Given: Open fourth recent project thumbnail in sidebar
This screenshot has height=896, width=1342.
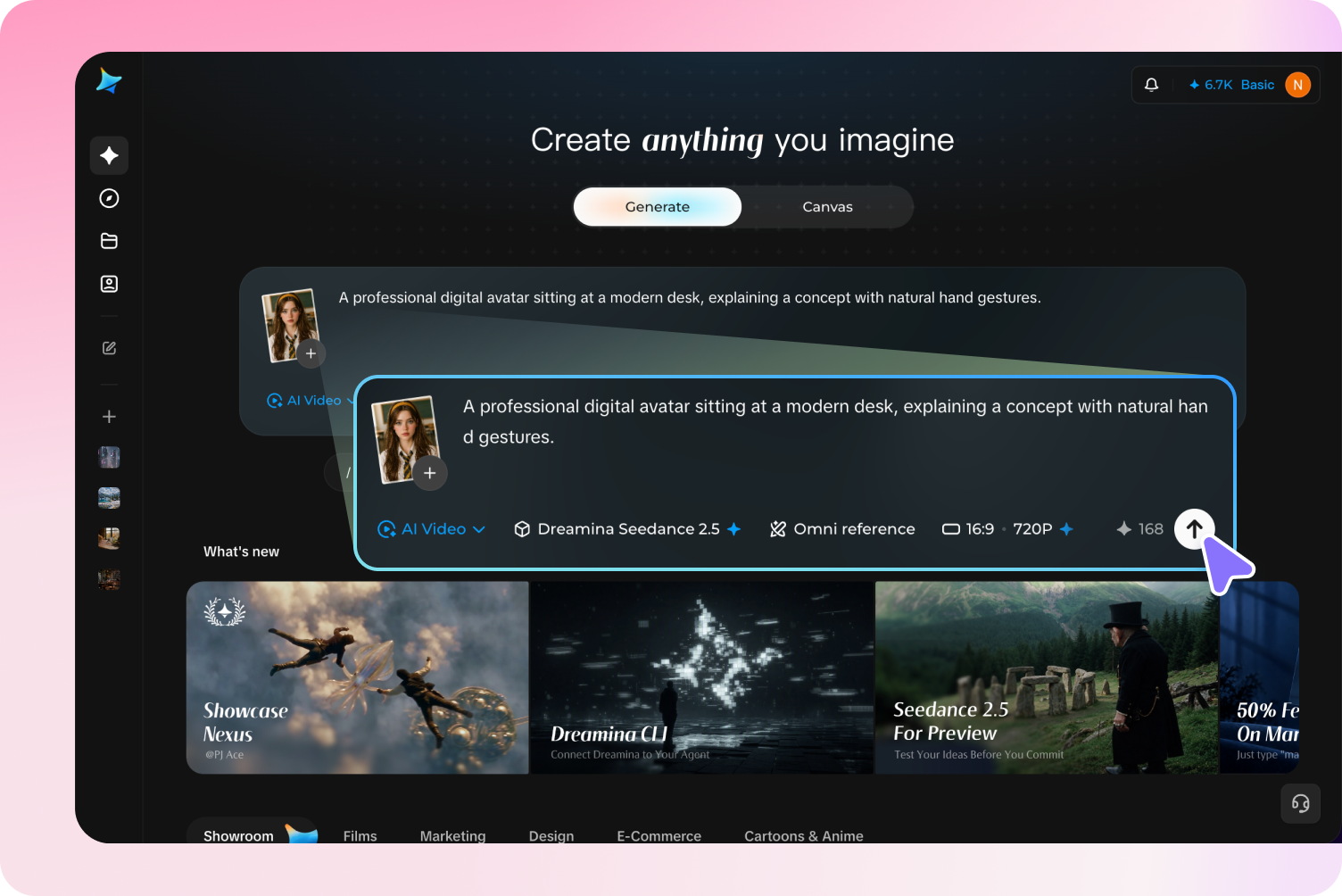Looking at the screenshot, I should point(109,579).
